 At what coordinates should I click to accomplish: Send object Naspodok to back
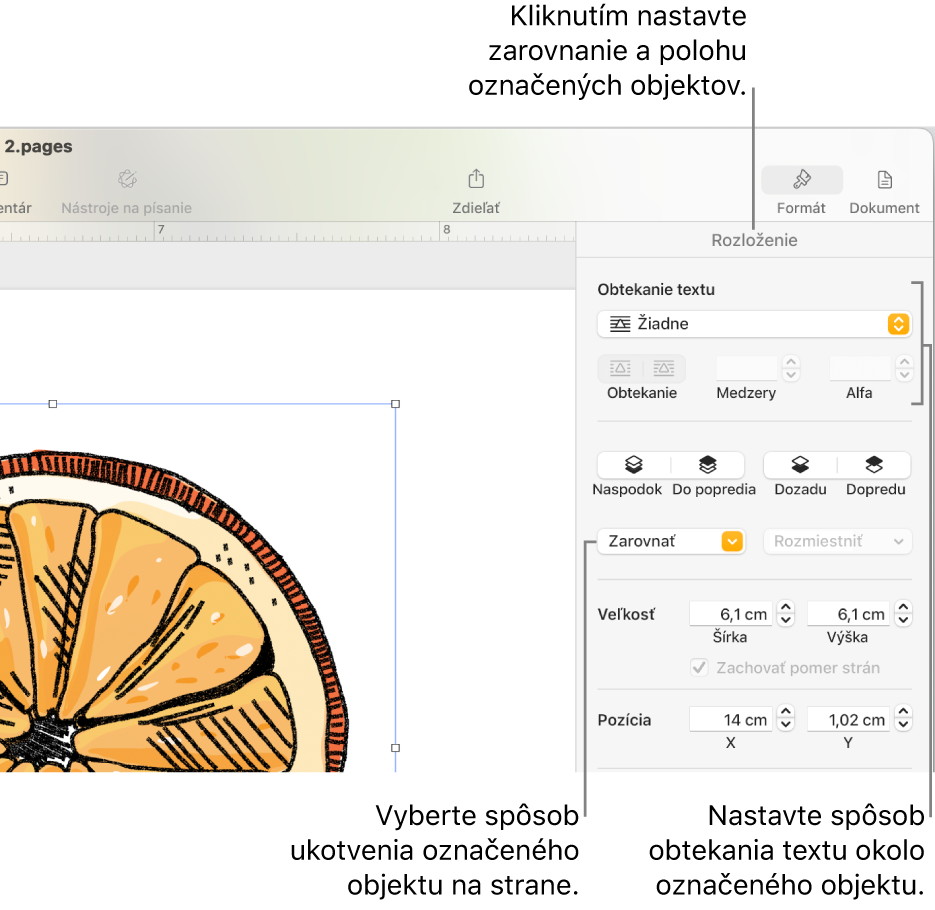point(634,465)
